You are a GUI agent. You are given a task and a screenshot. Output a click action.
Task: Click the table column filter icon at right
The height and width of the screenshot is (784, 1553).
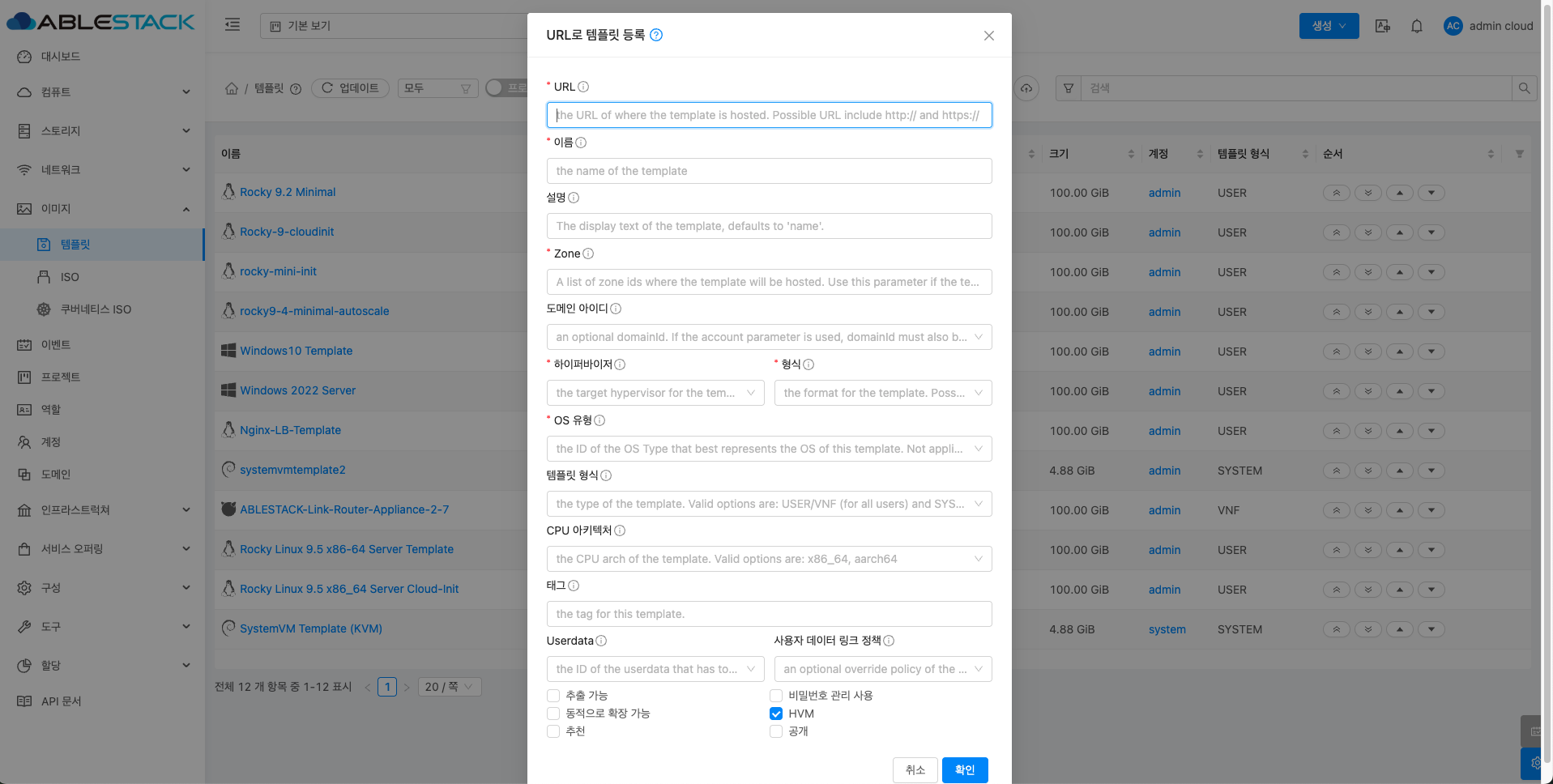coord(1520,154)
